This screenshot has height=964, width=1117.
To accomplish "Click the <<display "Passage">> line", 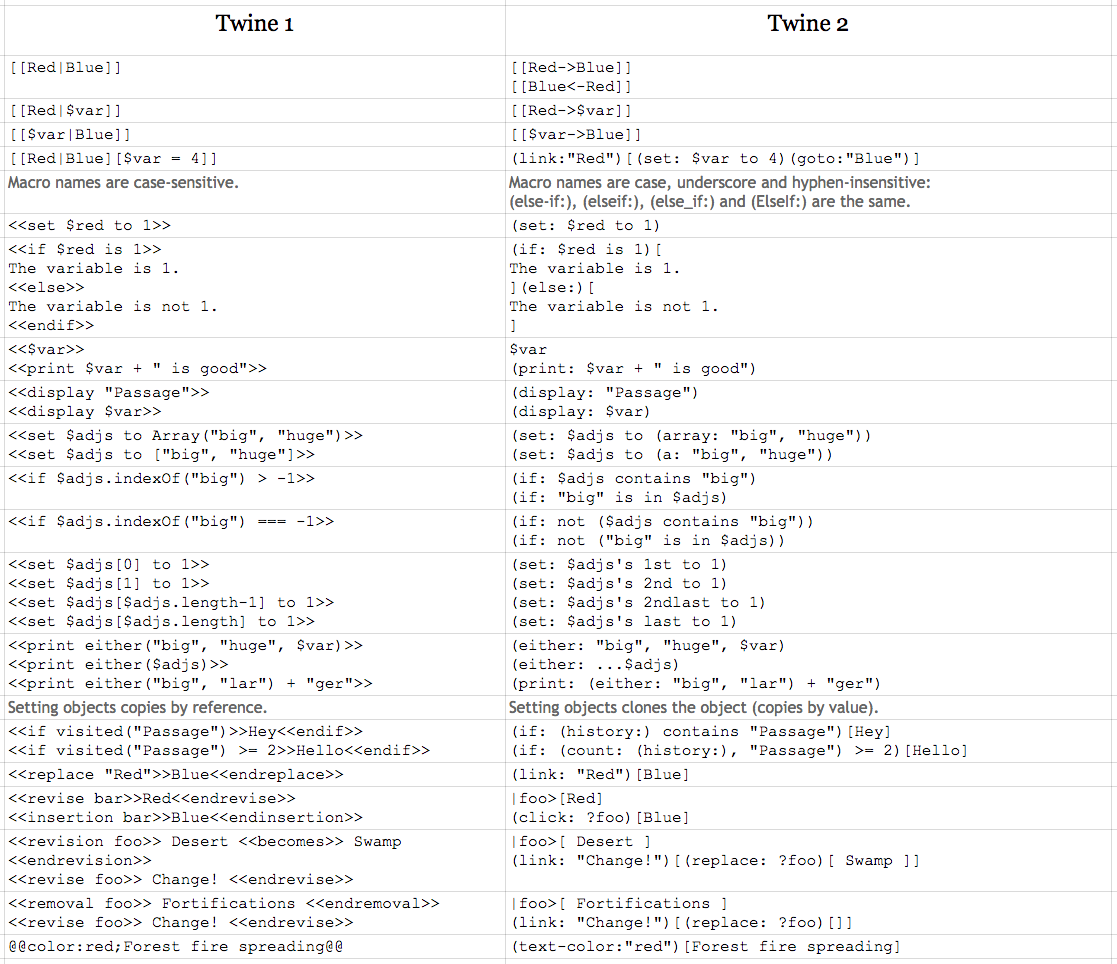I will [108, 393].
